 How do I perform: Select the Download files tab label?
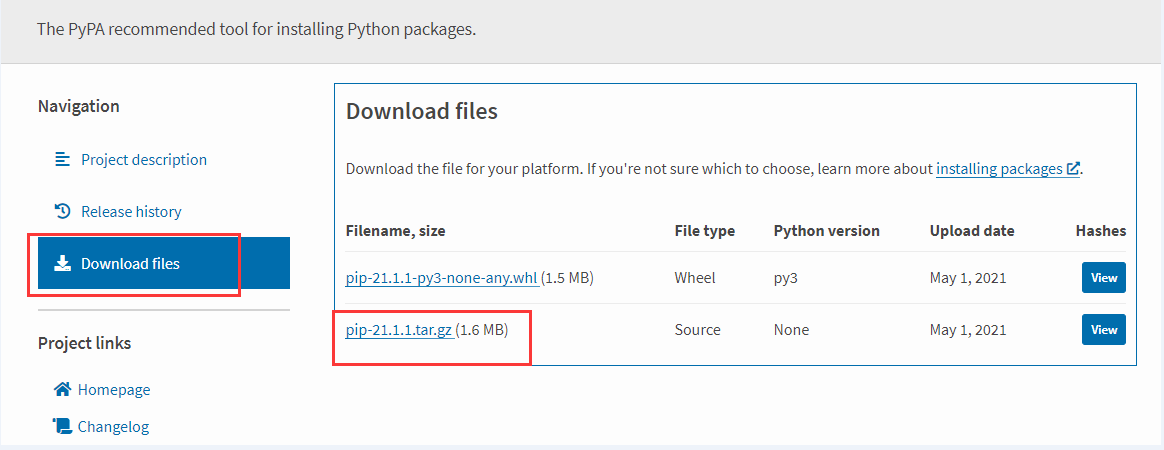point(130,264)
